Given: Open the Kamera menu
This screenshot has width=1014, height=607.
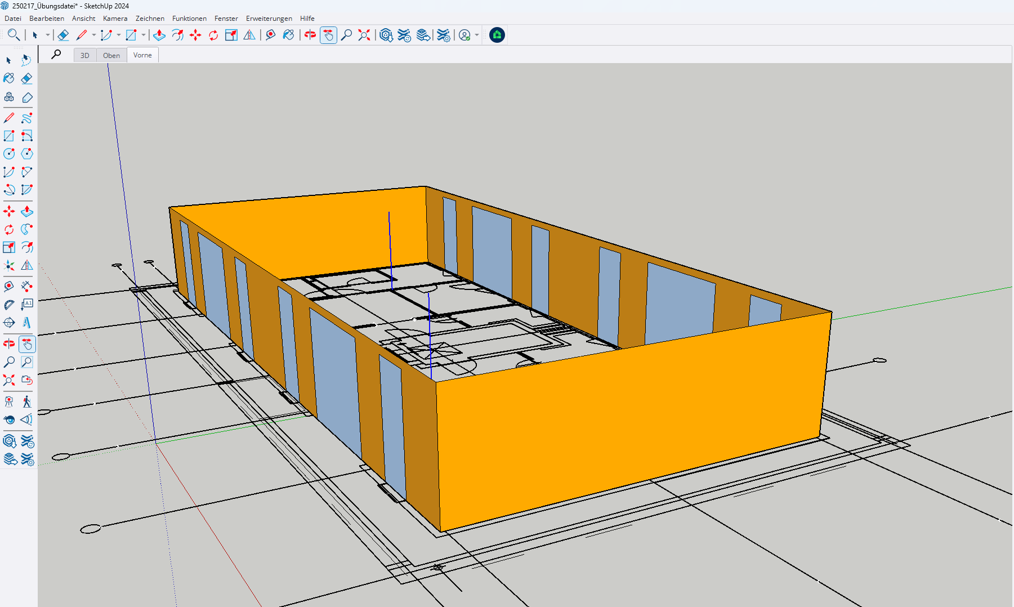Looking at the screenshot, I should pos(115,18).
